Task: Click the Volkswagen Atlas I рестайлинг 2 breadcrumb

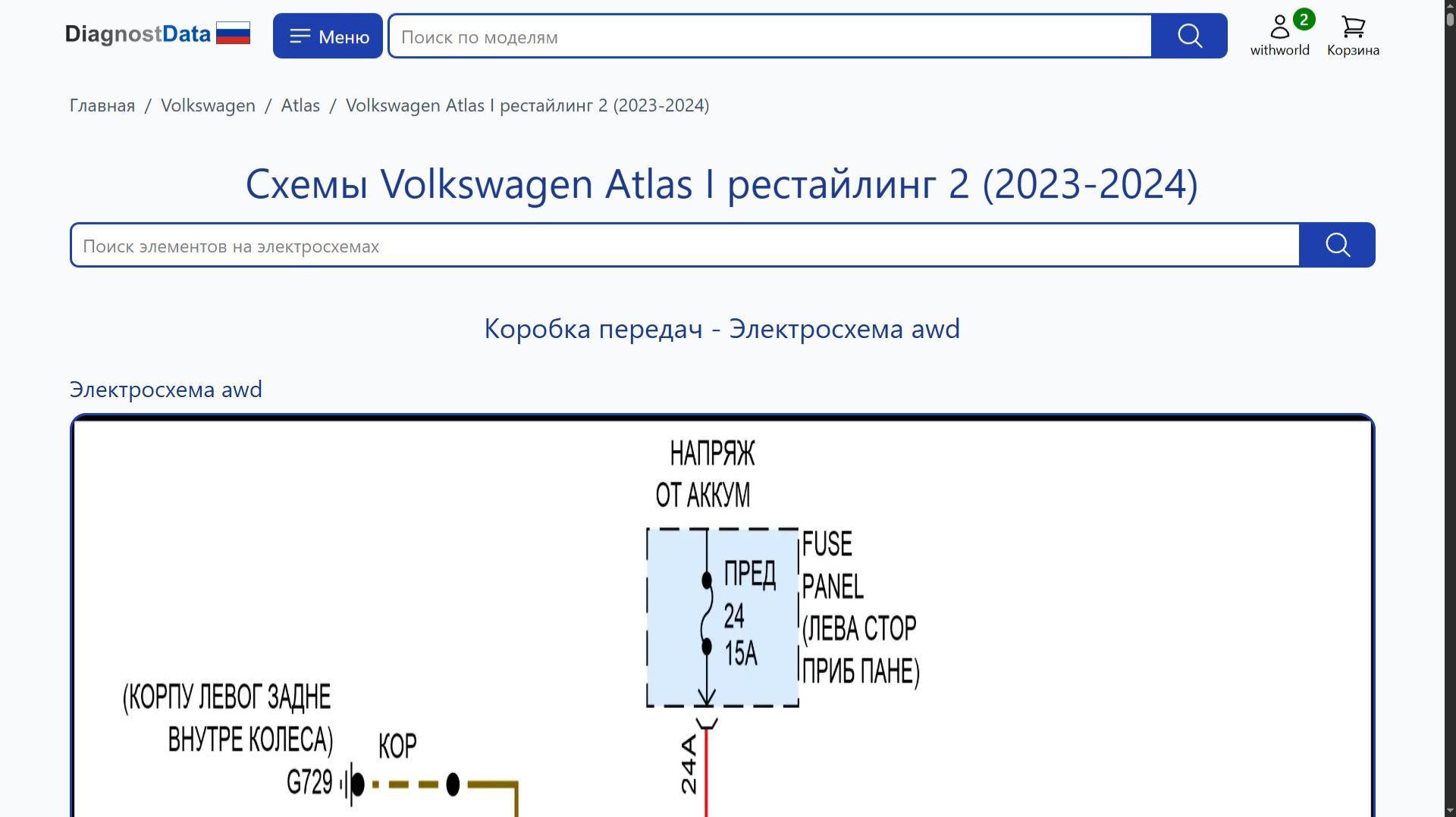Action: coord(528,105)
